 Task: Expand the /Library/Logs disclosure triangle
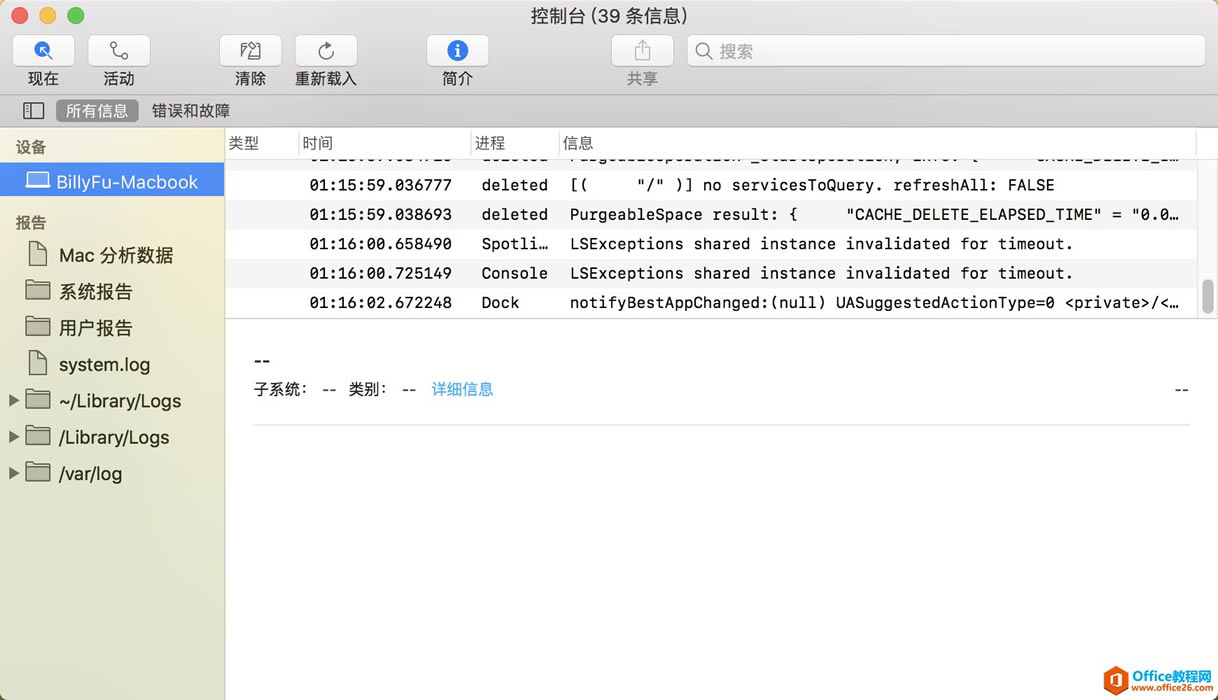pos(14,436)
